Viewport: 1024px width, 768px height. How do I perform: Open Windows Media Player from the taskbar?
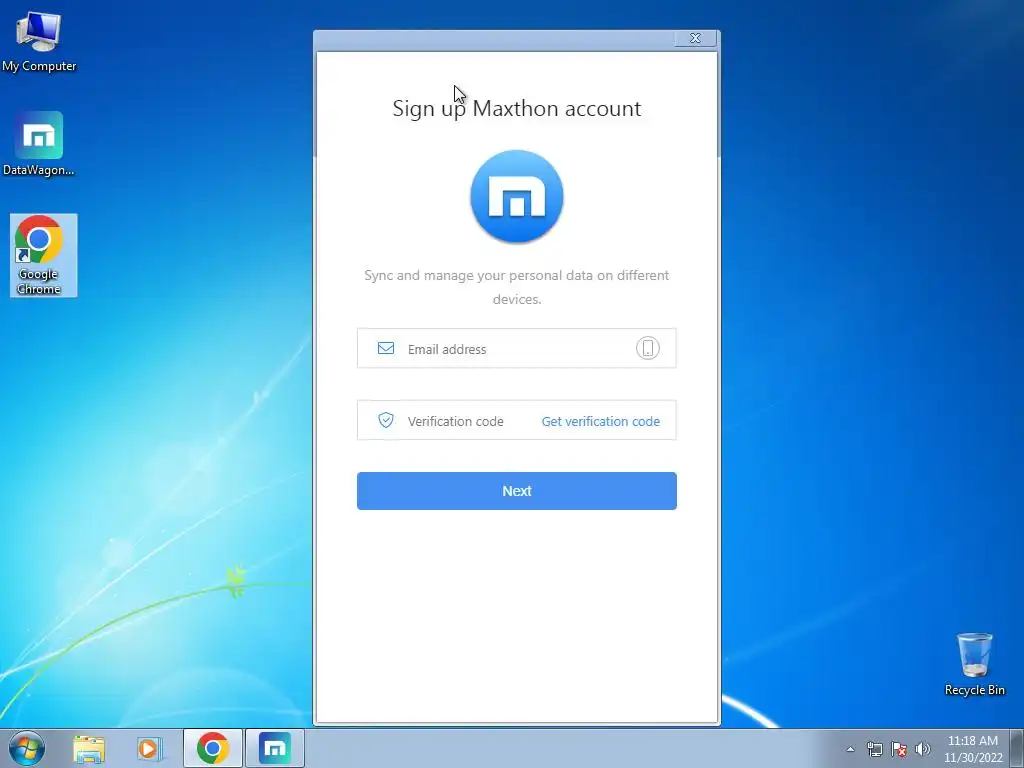[x=149, y=748]
